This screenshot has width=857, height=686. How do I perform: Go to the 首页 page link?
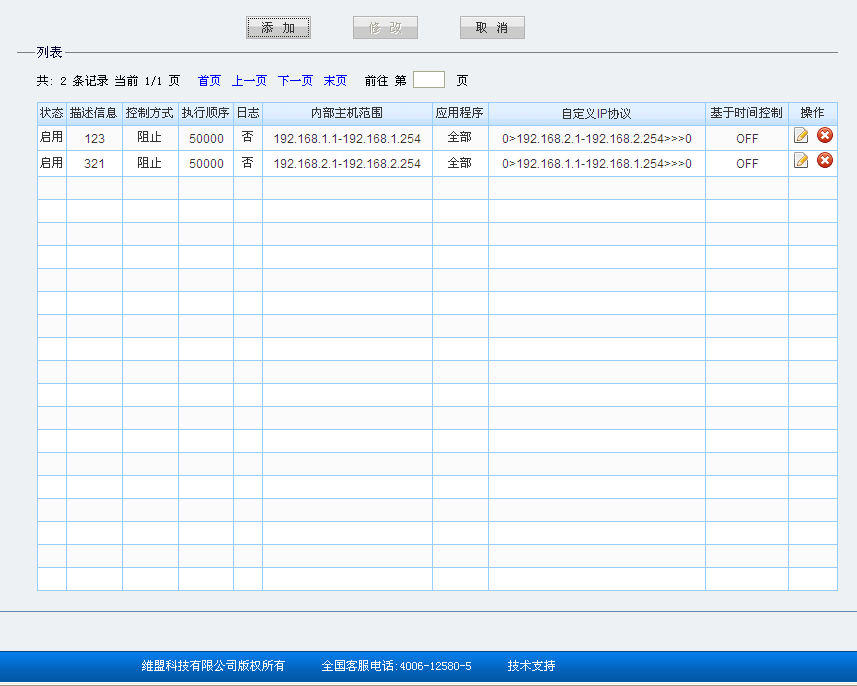click(209, 81)
